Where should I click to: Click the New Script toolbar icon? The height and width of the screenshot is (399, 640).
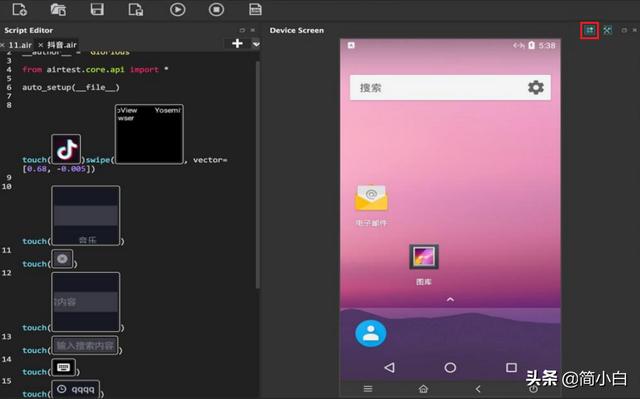pos(20,9)
